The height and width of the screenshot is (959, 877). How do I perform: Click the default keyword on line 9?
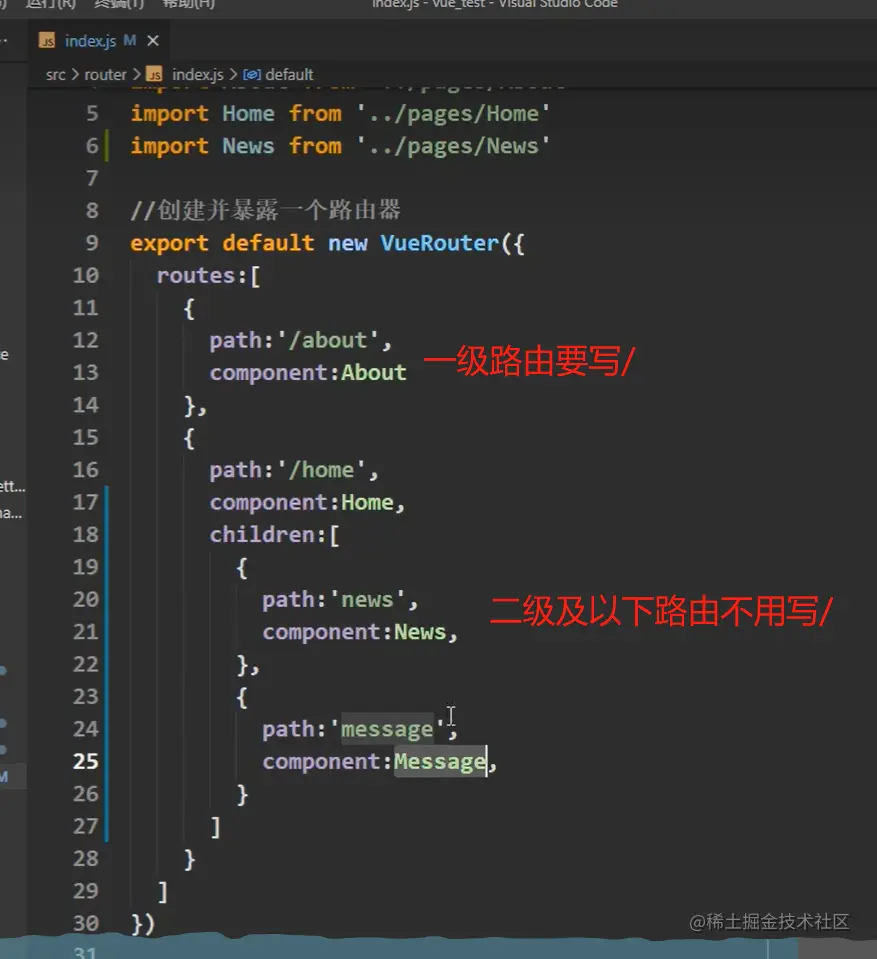pos(268,243)
